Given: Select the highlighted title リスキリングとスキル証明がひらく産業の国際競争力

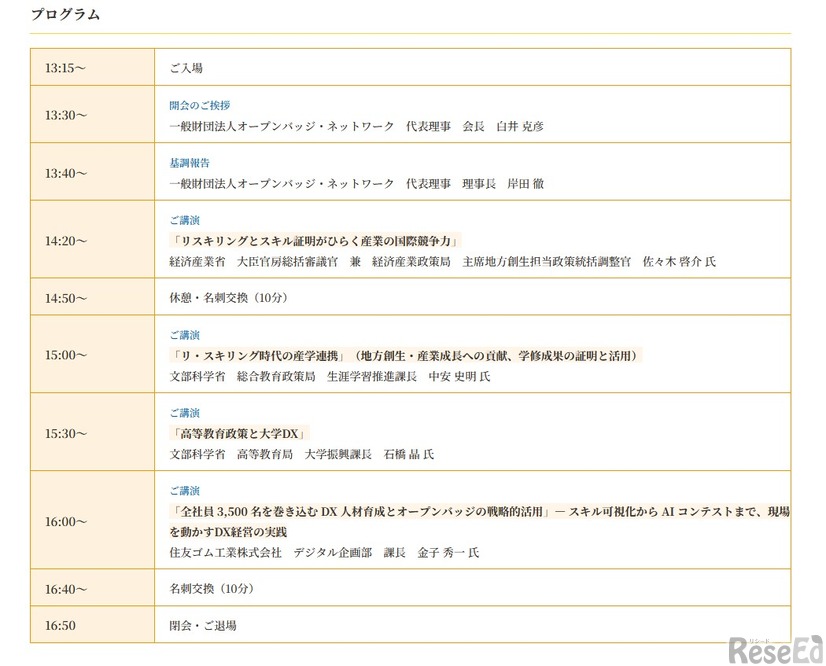Looking at the screenshot, I should [310, 240].
